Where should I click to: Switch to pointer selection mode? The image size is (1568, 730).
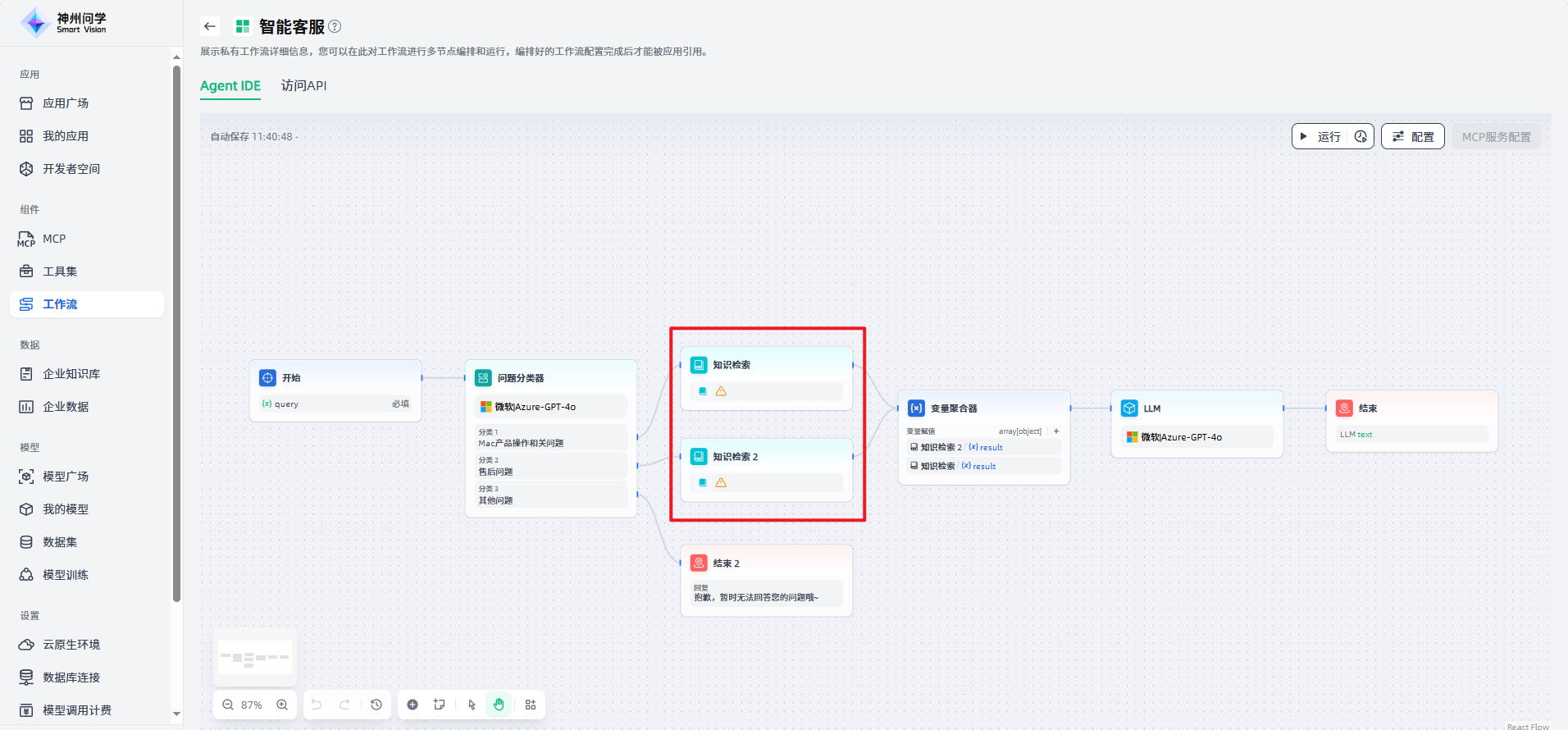(x=472, y=705)
